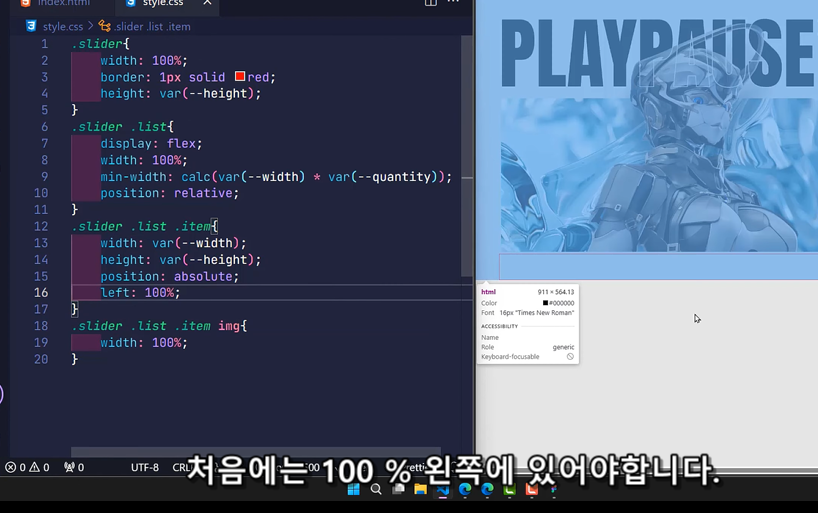Click 'height: var(--height);' on line 4
818x513 pixels.
click(x=181, y=93)
